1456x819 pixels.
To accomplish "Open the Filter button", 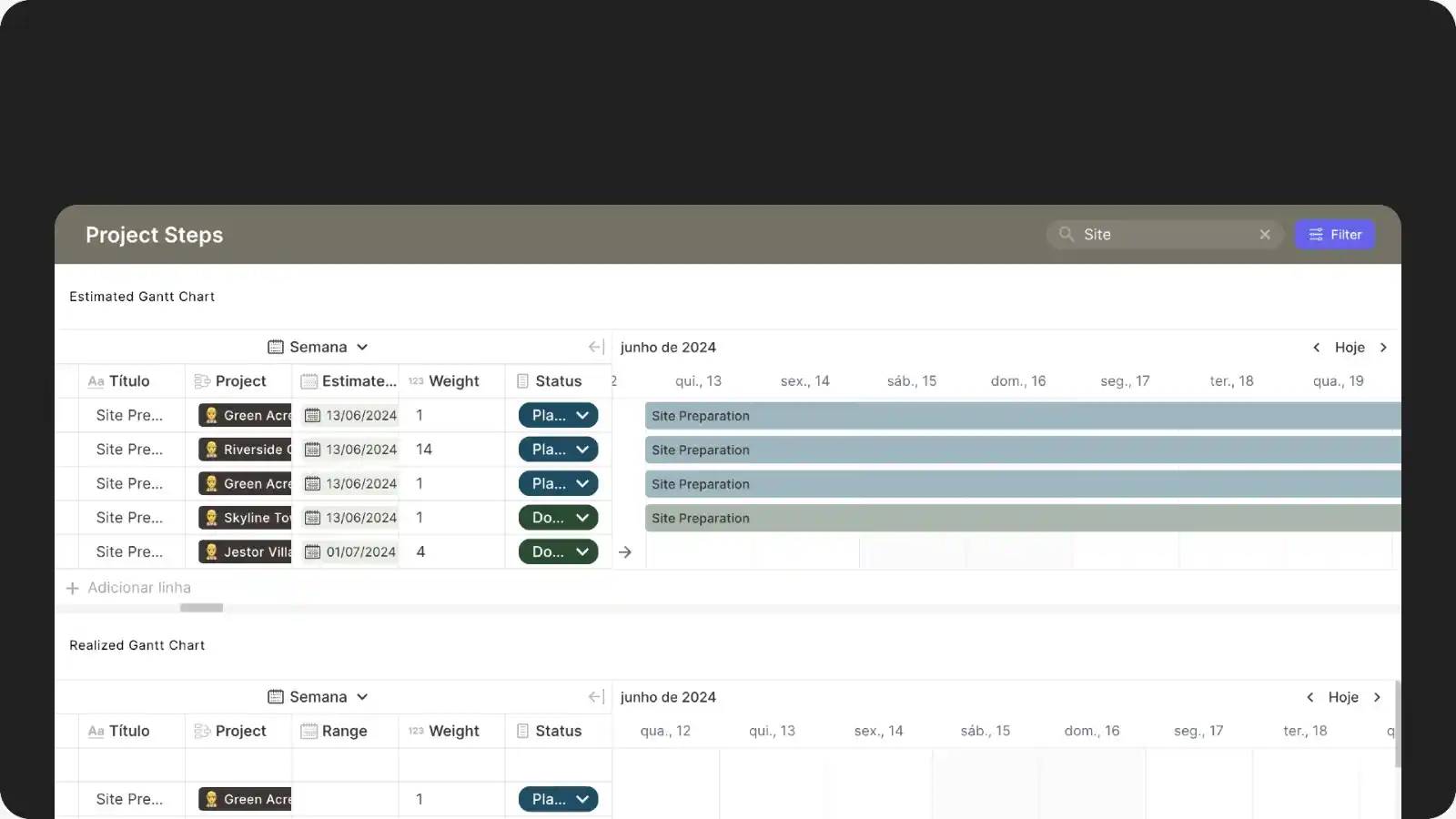I will (1334, 235).
